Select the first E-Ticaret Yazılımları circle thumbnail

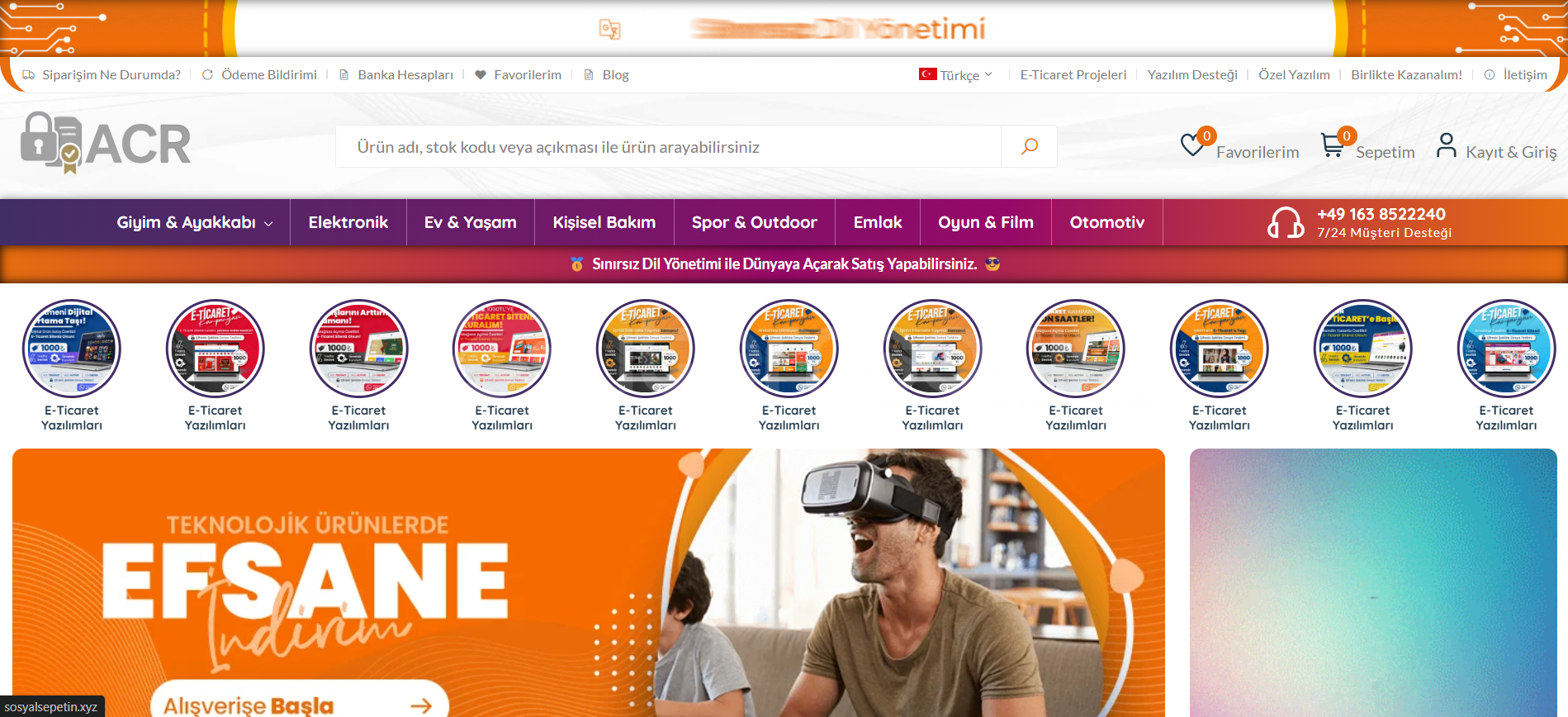click(72, 348)
